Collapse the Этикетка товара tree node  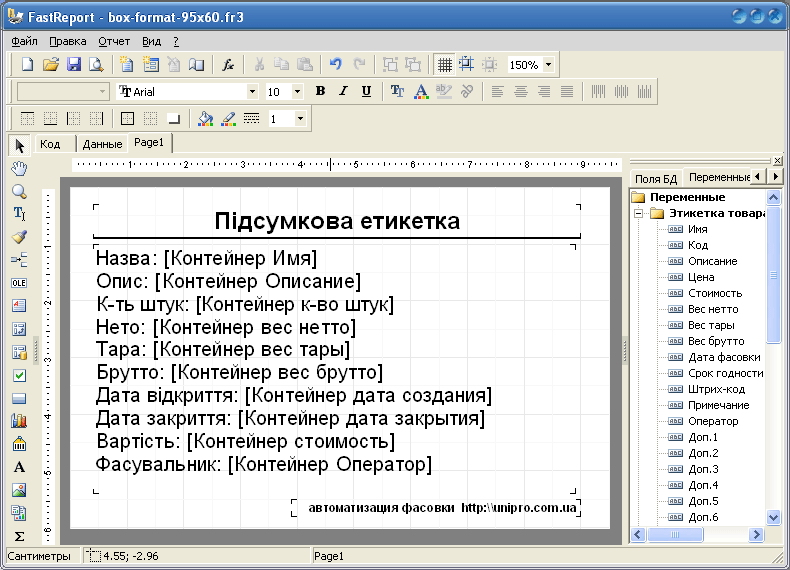pyautogui.click(x=638, y=213)
